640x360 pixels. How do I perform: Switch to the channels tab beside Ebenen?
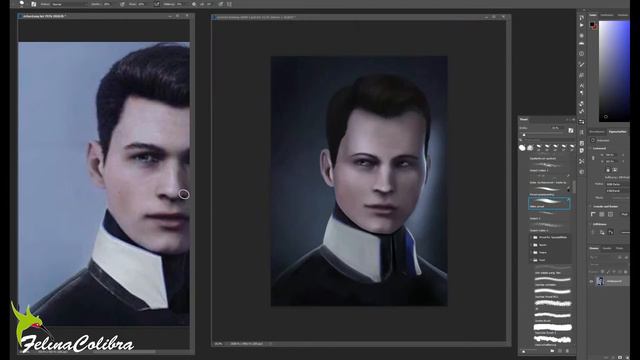point(607,248)
